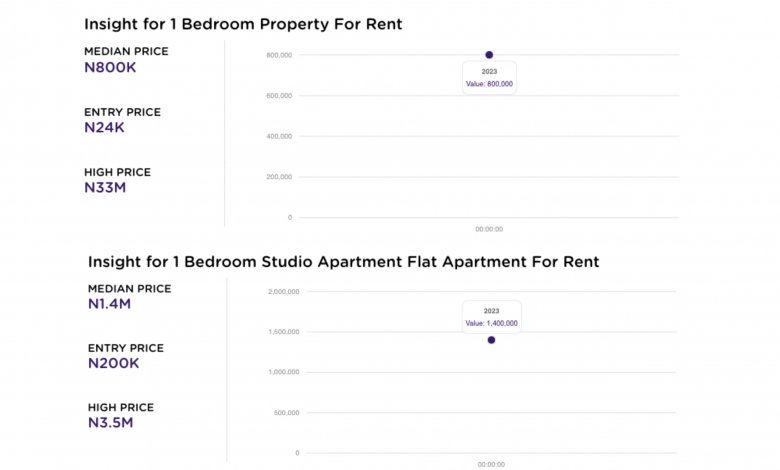Click the 400,000 y-axis label
780x470 pixels.
[x=278, y=136]
